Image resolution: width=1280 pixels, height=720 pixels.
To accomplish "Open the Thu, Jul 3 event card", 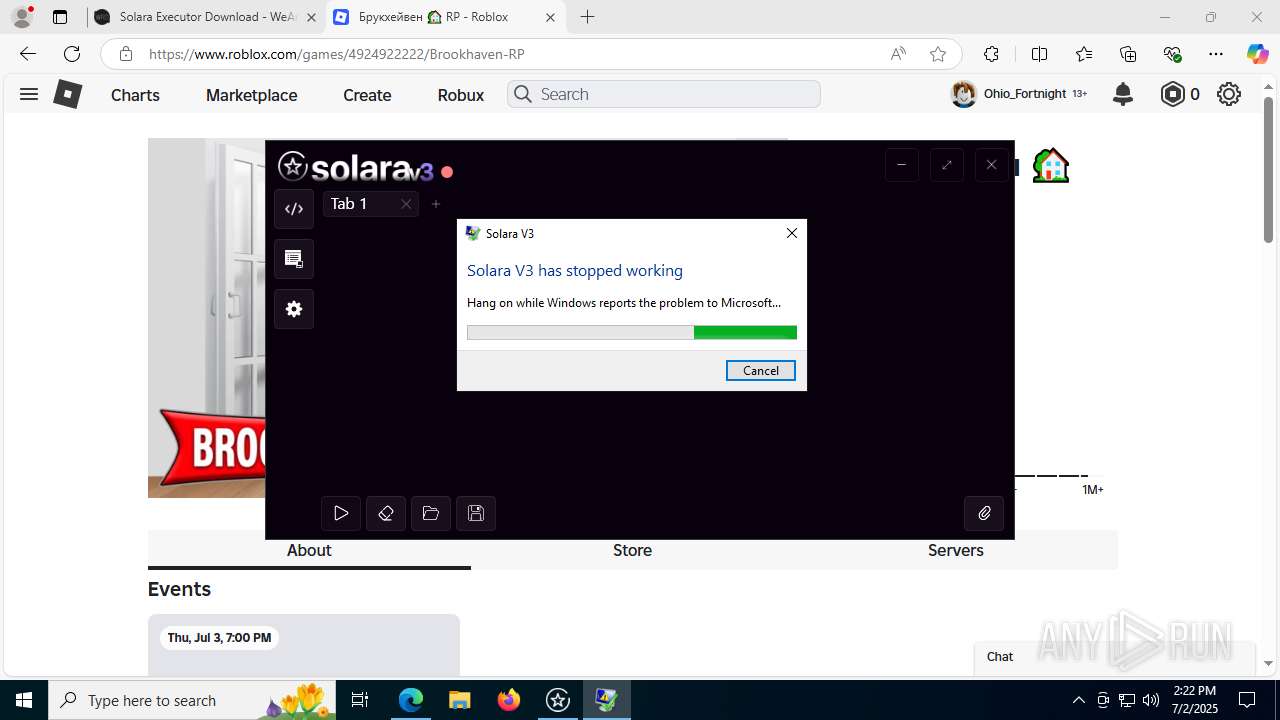I will [x=304, y=645].
